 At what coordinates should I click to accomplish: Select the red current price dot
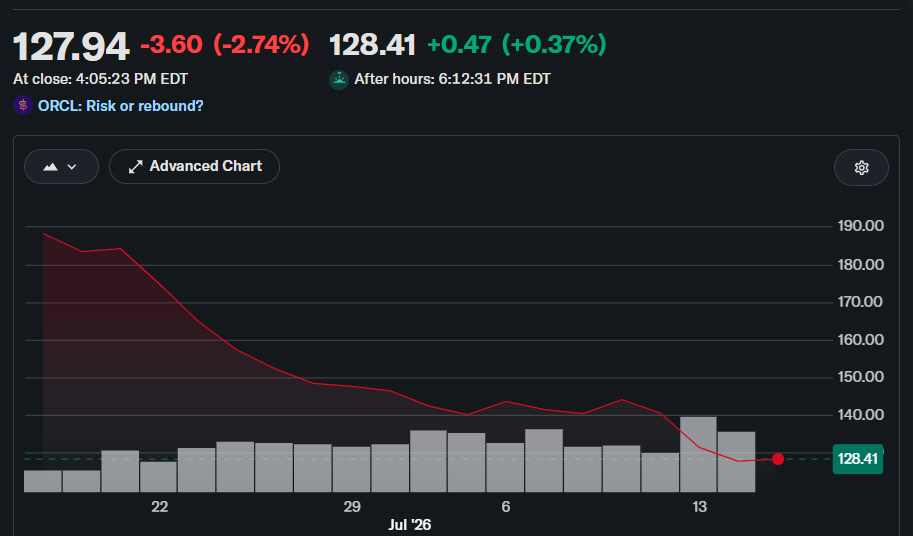[778, 459]
